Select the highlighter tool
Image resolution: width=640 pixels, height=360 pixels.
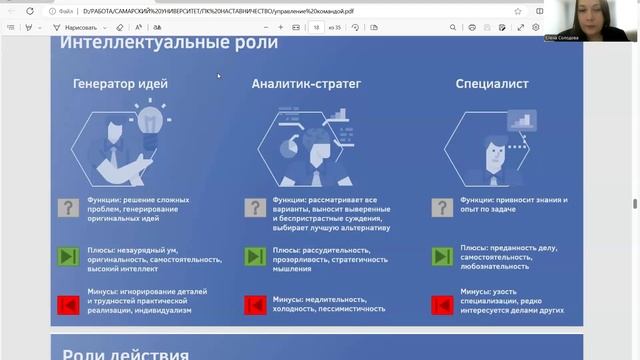(x=29, y=27)
